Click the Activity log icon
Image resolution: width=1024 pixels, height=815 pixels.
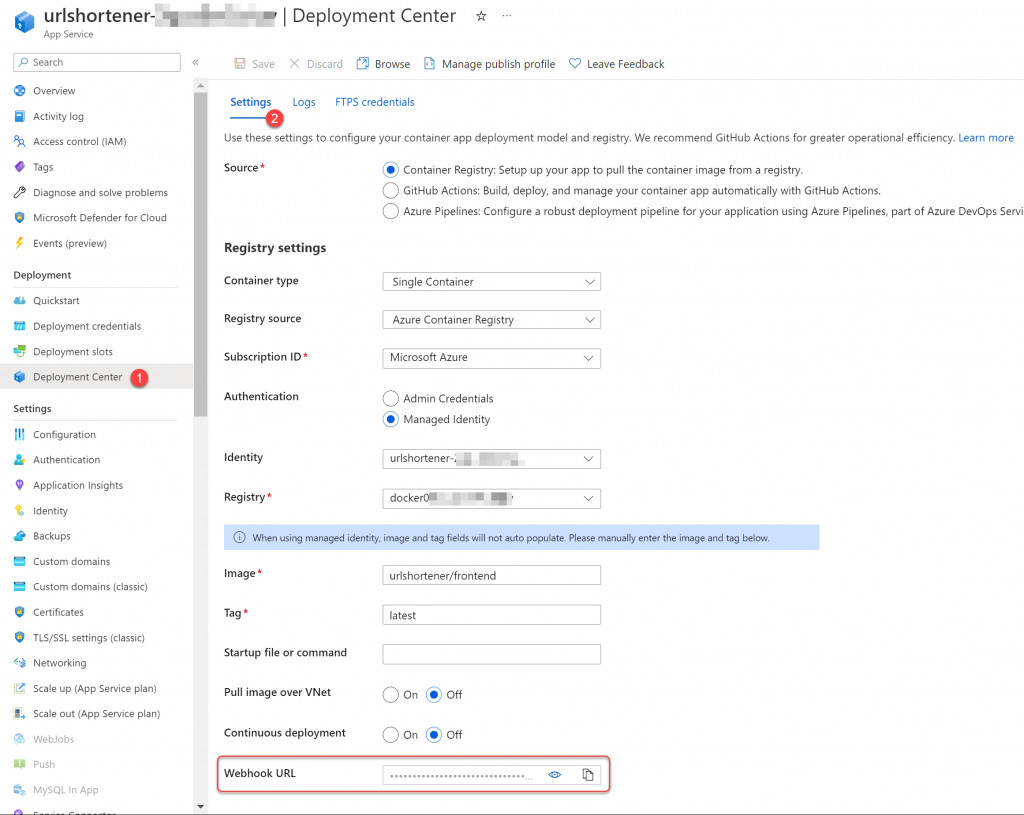tap(20, 116)
